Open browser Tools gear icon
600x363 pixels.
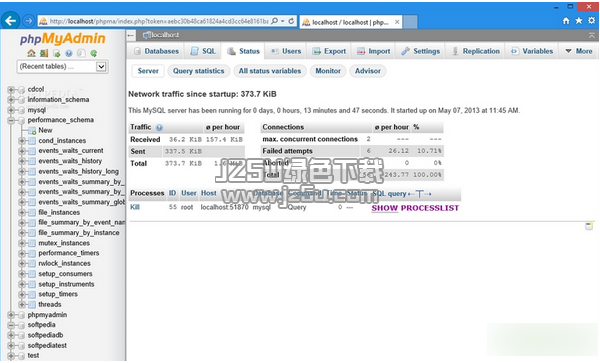(592, 21)
